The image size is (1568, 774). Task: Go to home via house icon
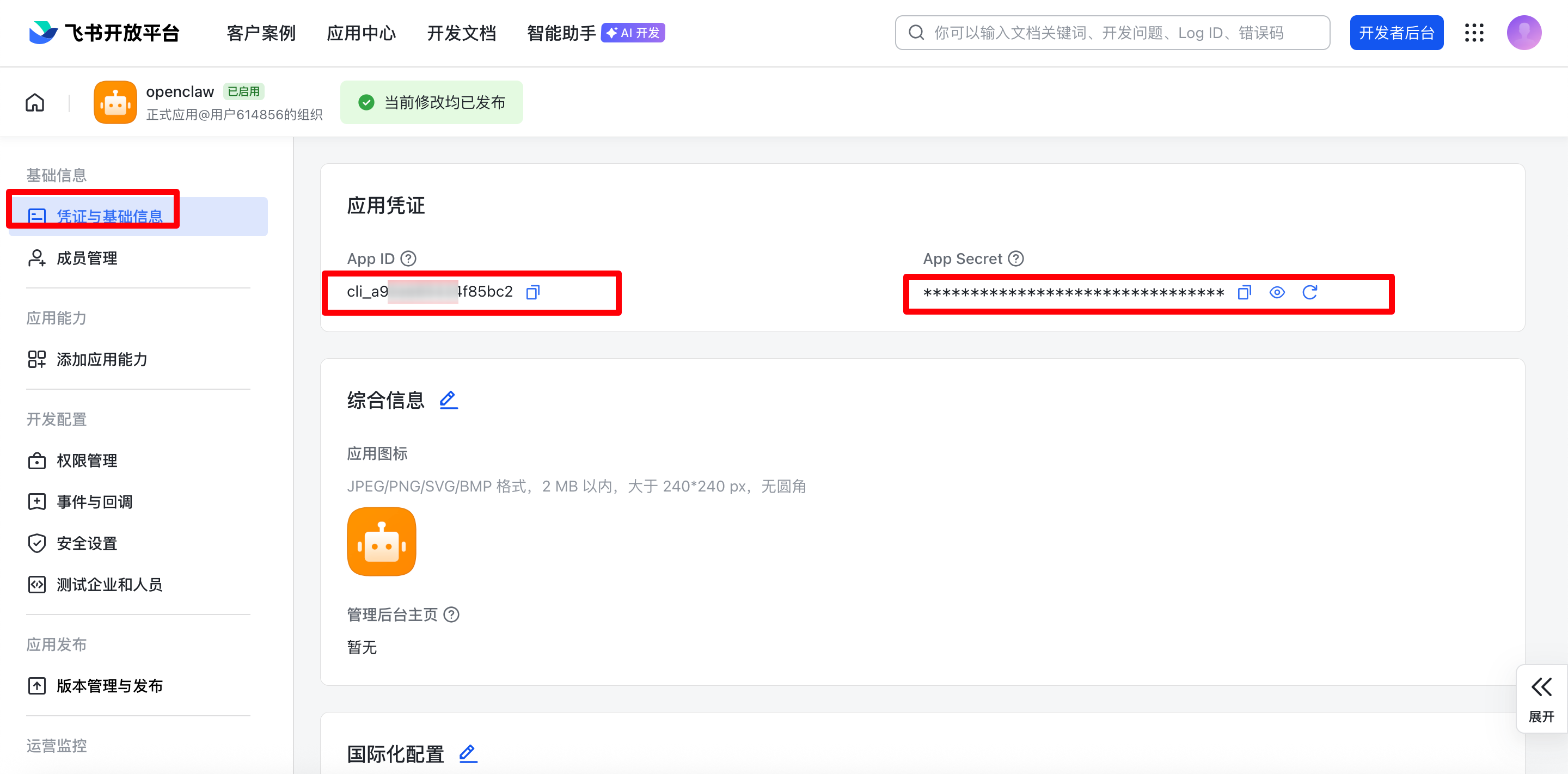click(35, 102)
